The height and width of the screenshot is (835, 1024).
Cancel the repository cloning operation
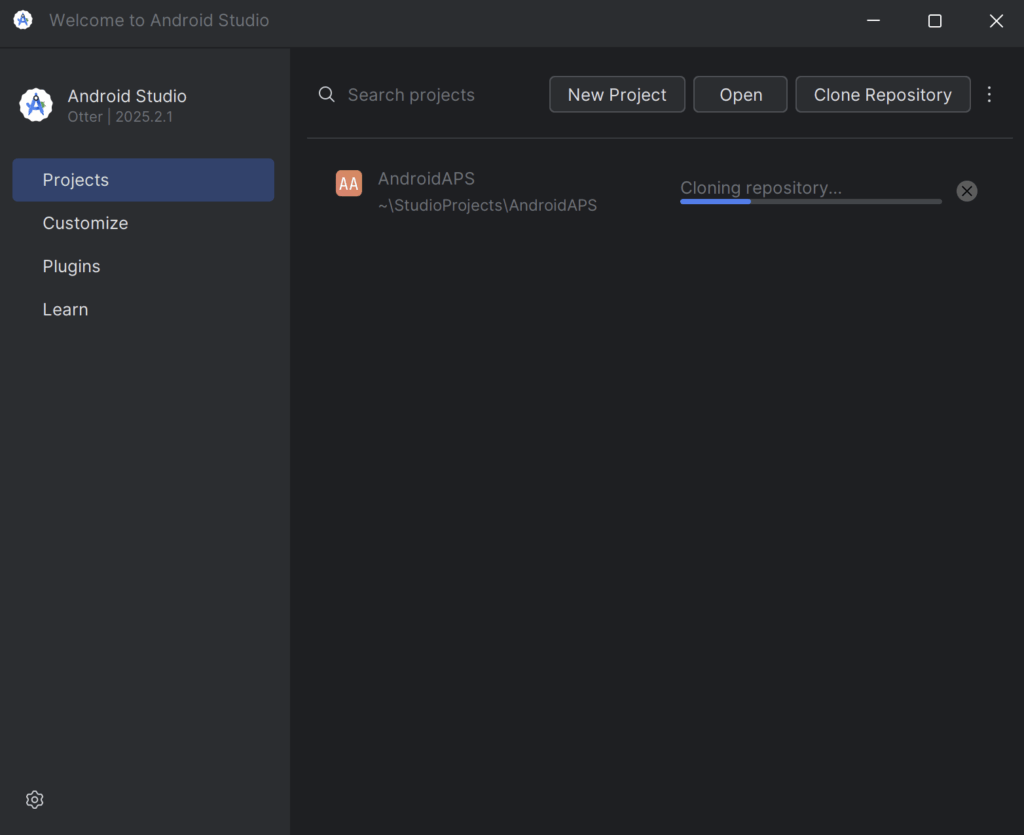966,191
